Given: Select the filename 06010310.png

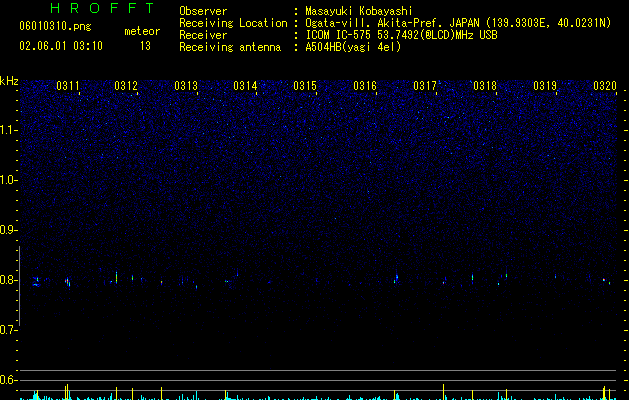Looking at the screenshot, I should (x=55, y=26).
